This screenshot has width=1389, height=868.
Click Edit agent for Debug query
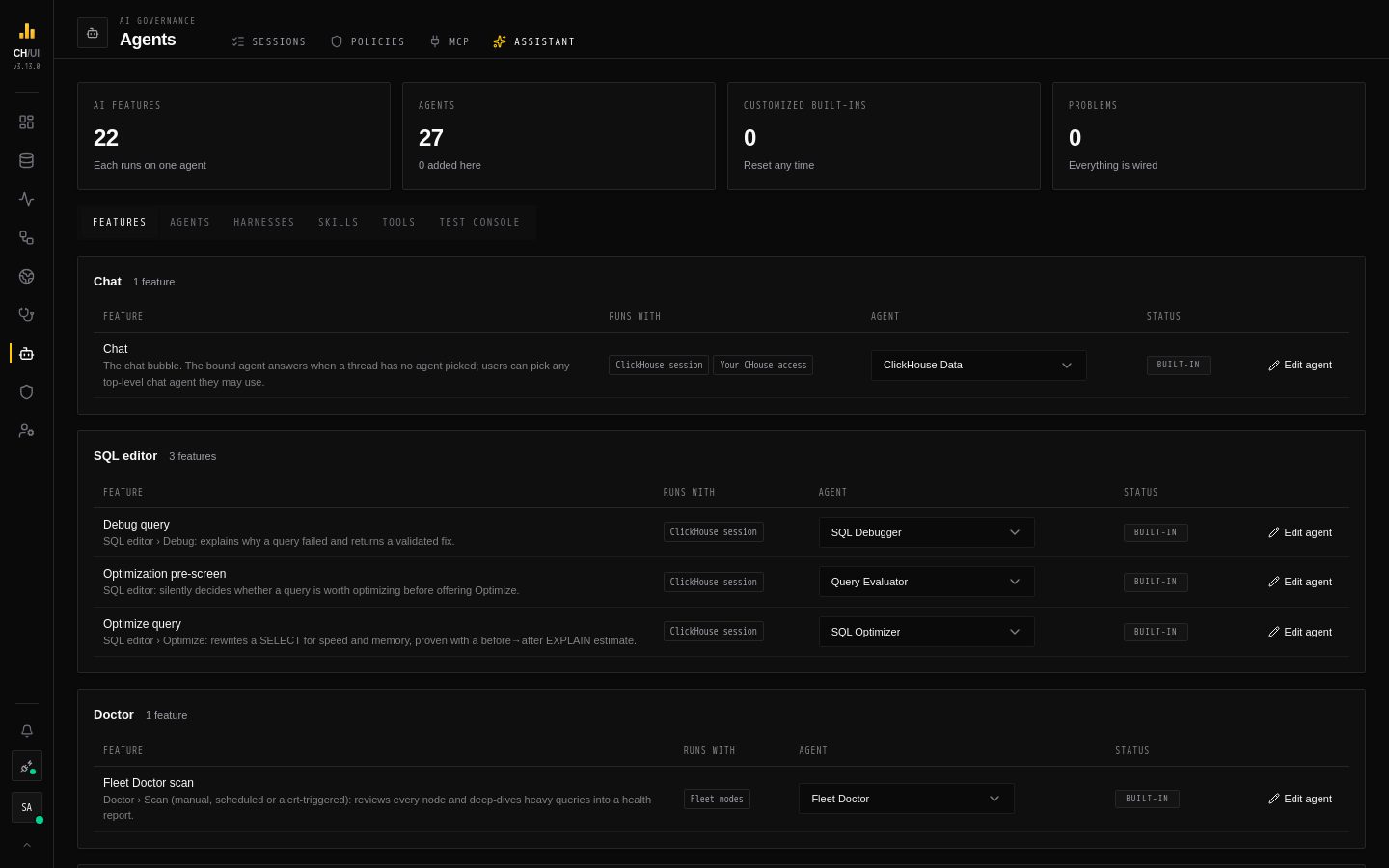[x=1300, y=532]
